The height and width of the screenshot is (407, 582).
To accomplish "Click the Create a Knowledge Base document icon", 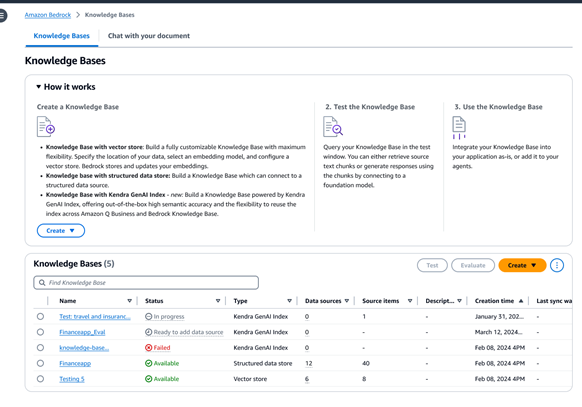I will [46, 127].
